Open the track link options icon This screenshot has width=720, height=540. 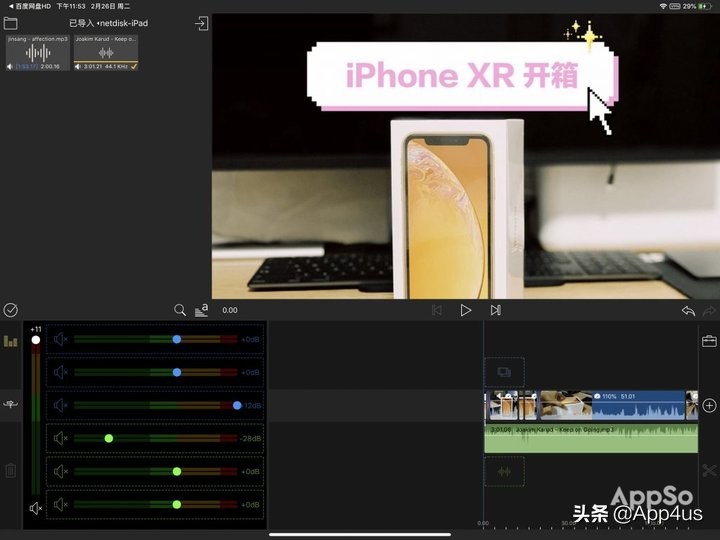coord(11,405)
